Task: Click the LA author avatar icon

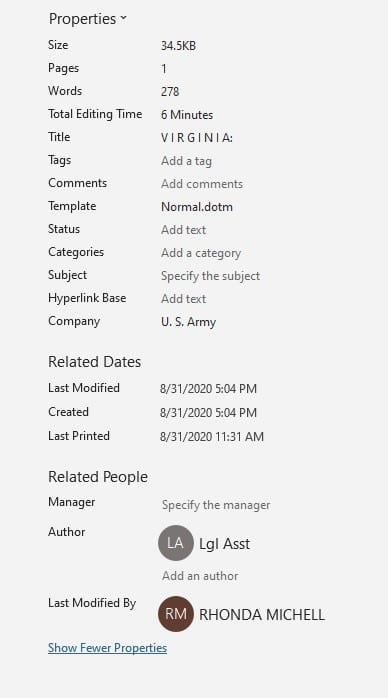Action: coord(176,543)
